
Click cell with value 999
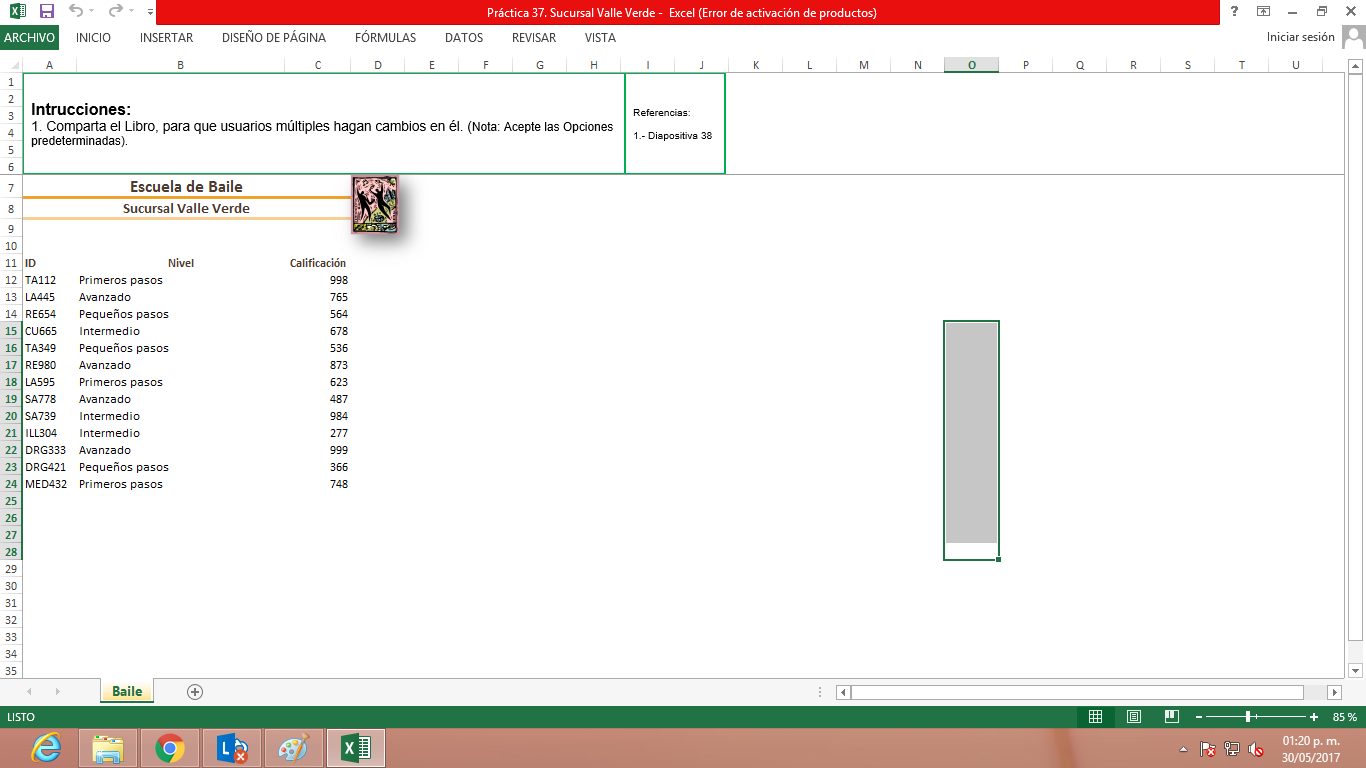(318, 450)
